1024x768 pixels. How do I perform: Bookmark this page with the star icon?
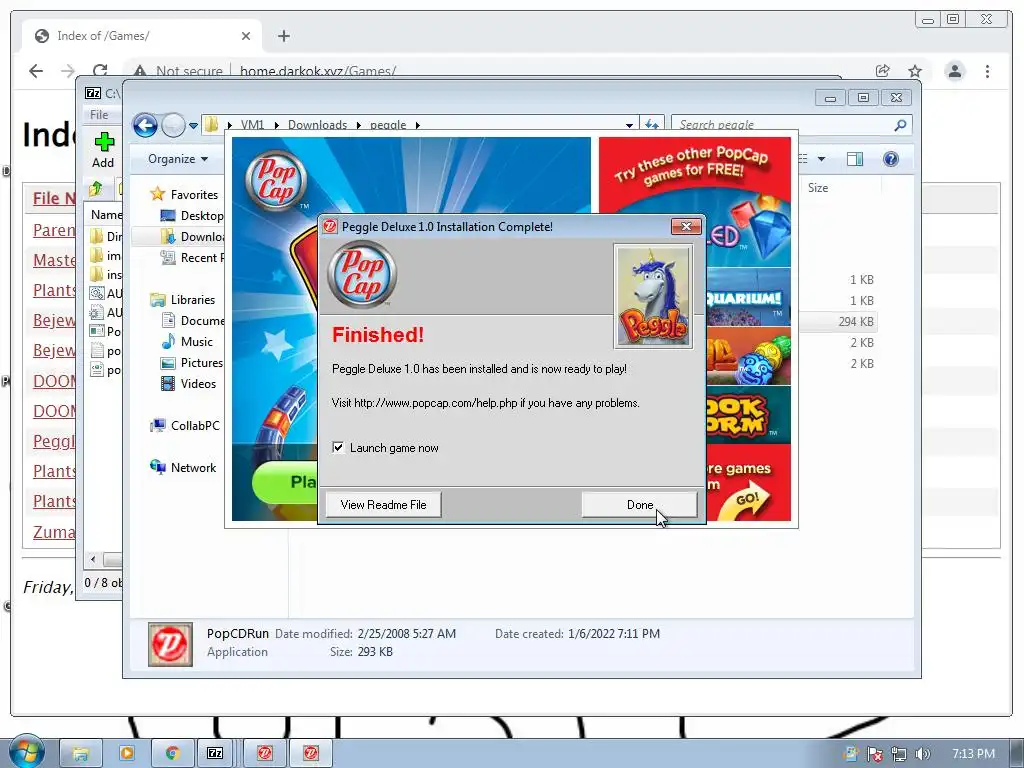pyautogui.click(x=915, y=71)
